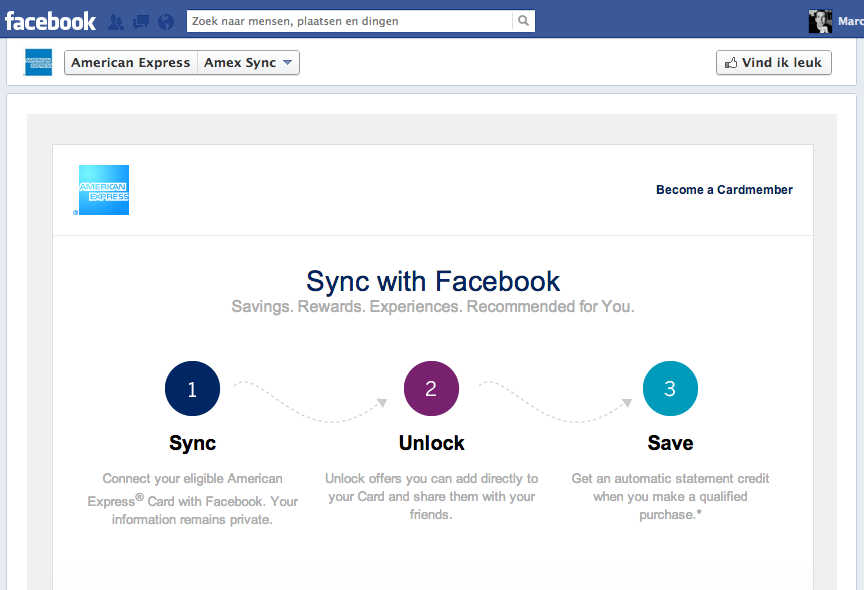Click the number 3 Save circle
The image size is (864, 590).
point(670,388)
